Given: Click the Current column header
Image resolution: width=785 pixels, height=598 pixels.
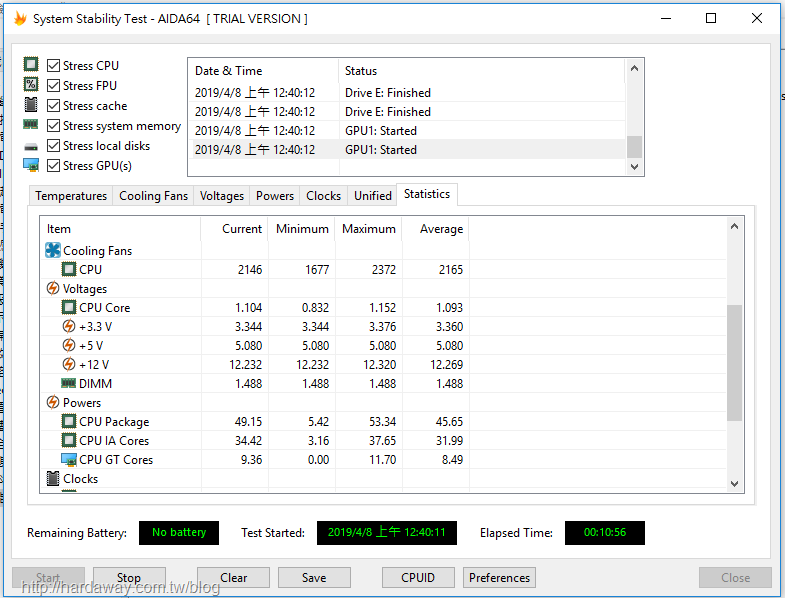Looking at the screenshot, I should (x=234, y=229).
